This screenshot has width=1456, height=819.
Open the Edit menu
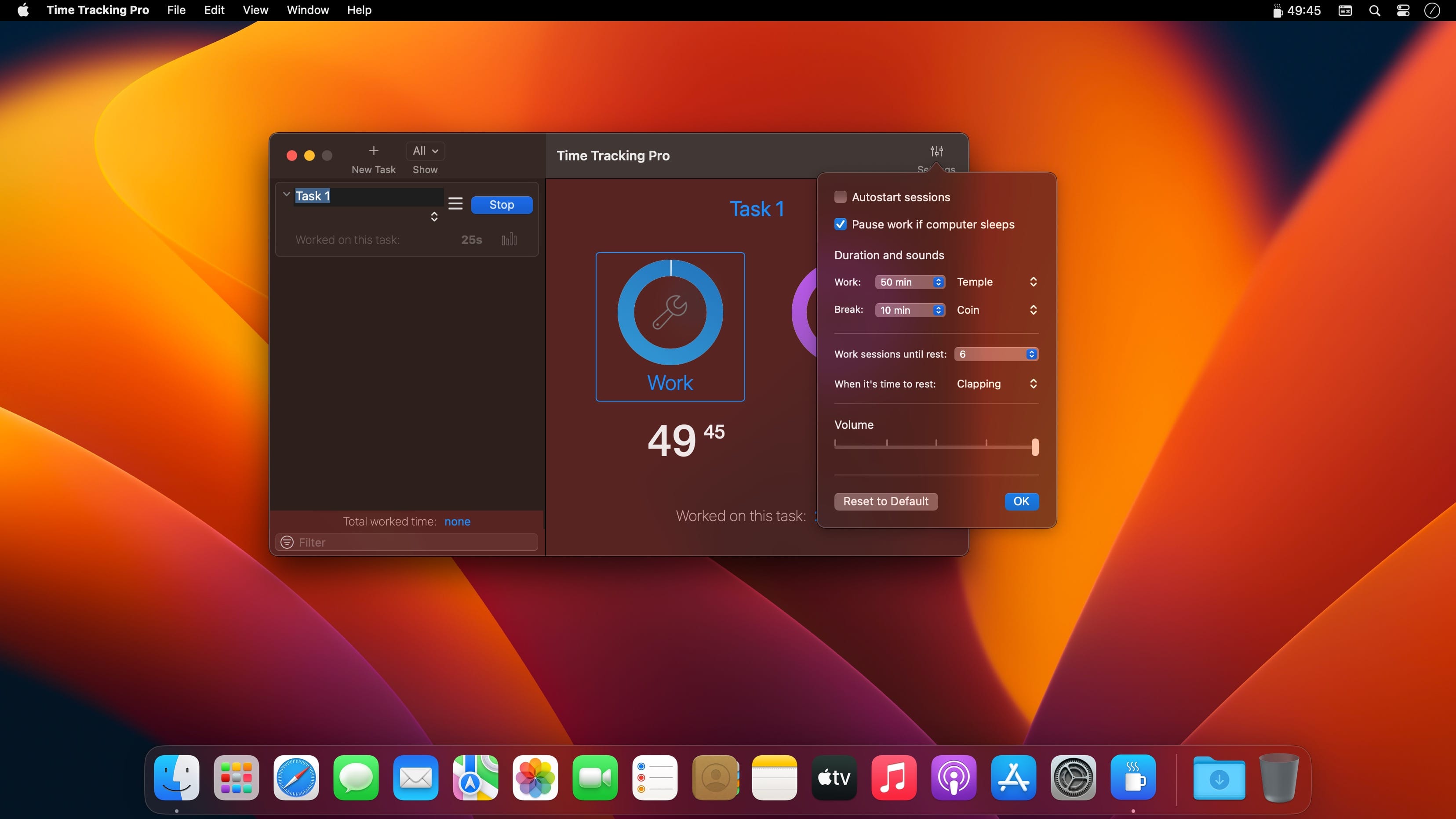click(214, 10)
